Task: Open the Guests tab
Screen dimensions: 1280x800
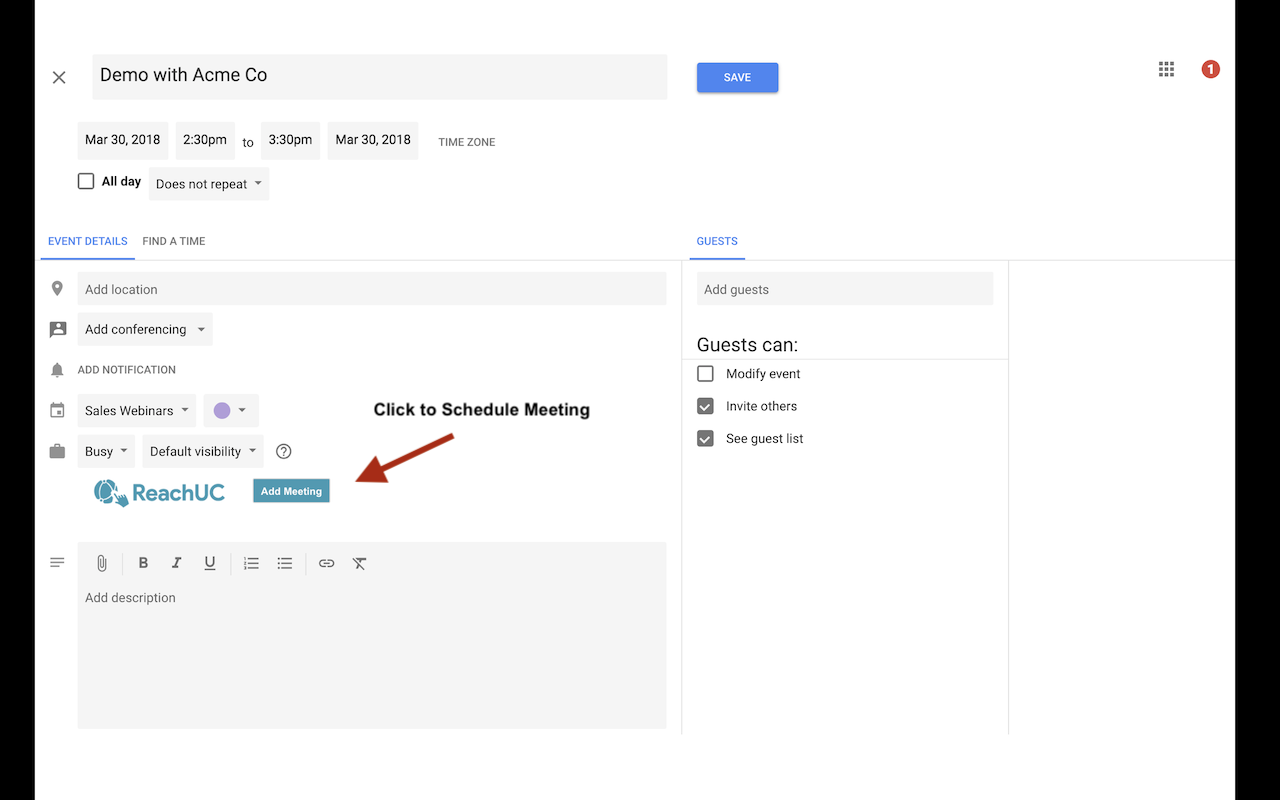Action: (717, 241)
